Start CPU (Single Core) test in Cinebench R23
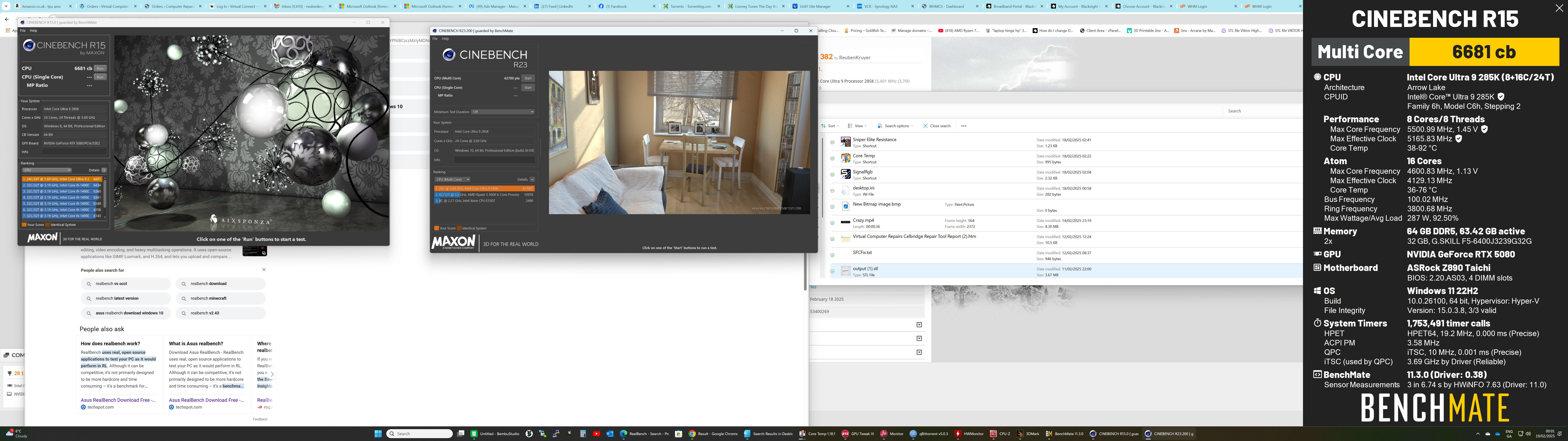This screenshot has width=1568, height=441. tap(528, 88)
